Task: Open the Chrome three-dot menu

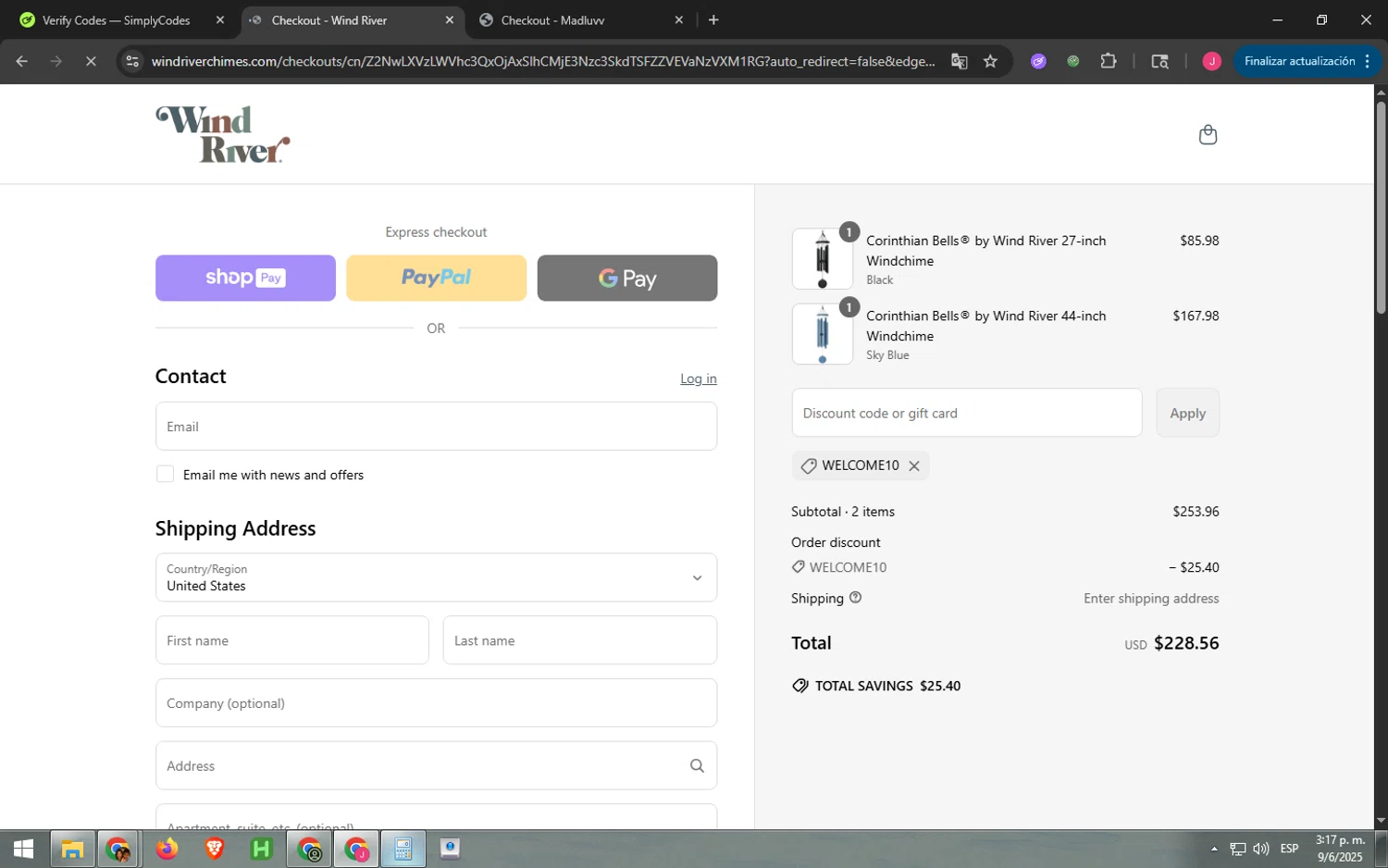Action: (x=1367, y=61)
